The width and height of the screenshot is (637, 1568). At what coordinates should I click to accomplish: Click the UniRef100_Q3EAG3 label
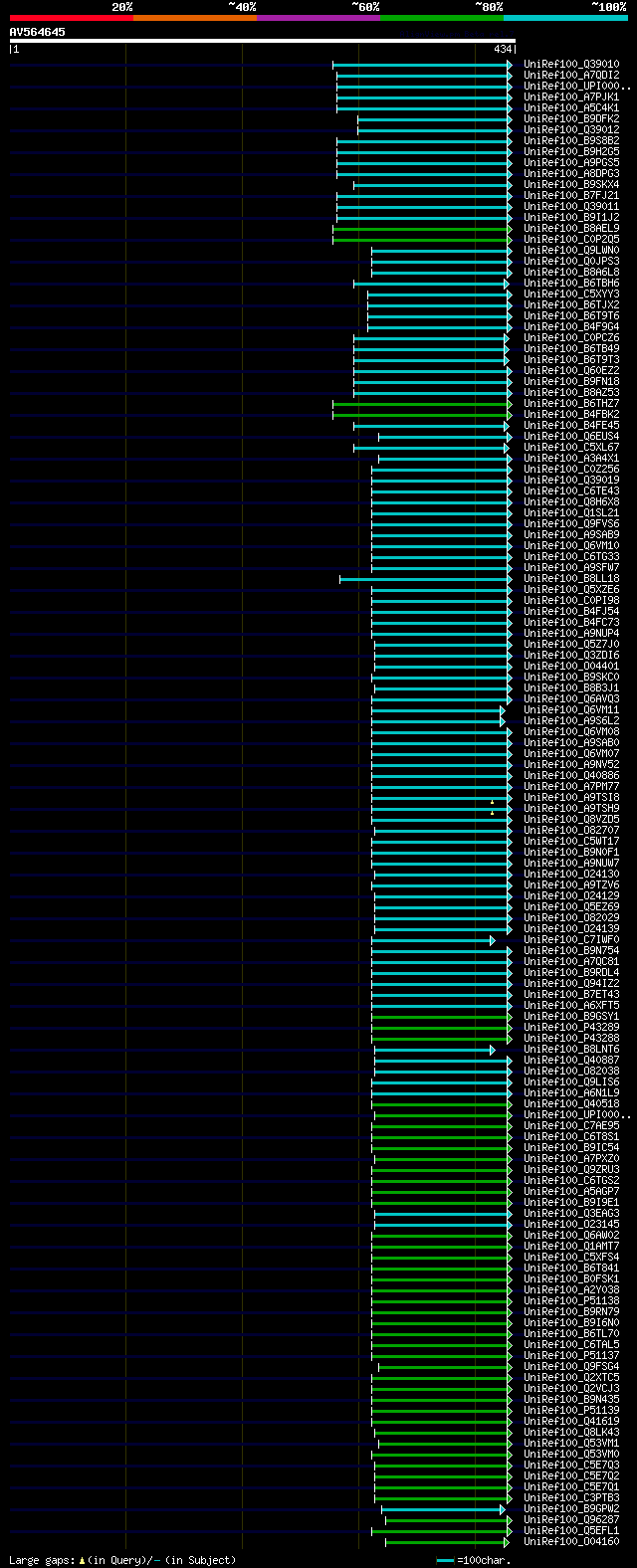pyautogui.click(x=571, y=1214)
